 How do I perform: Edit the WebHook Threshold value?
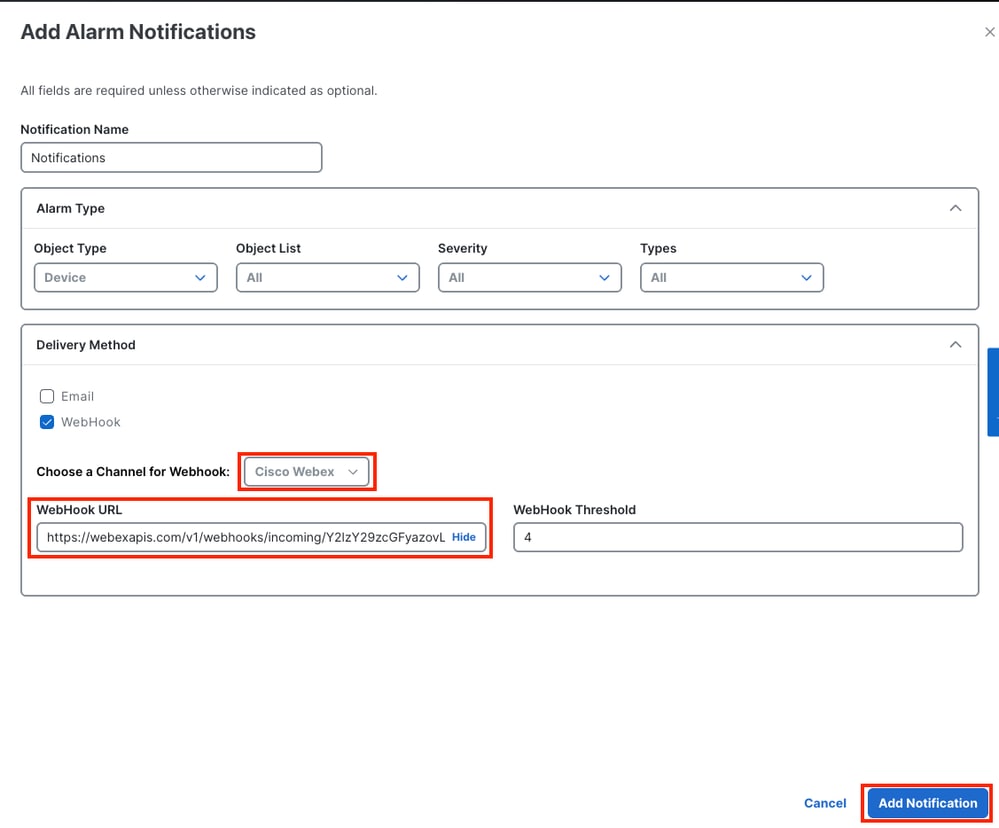coord(737,537)
